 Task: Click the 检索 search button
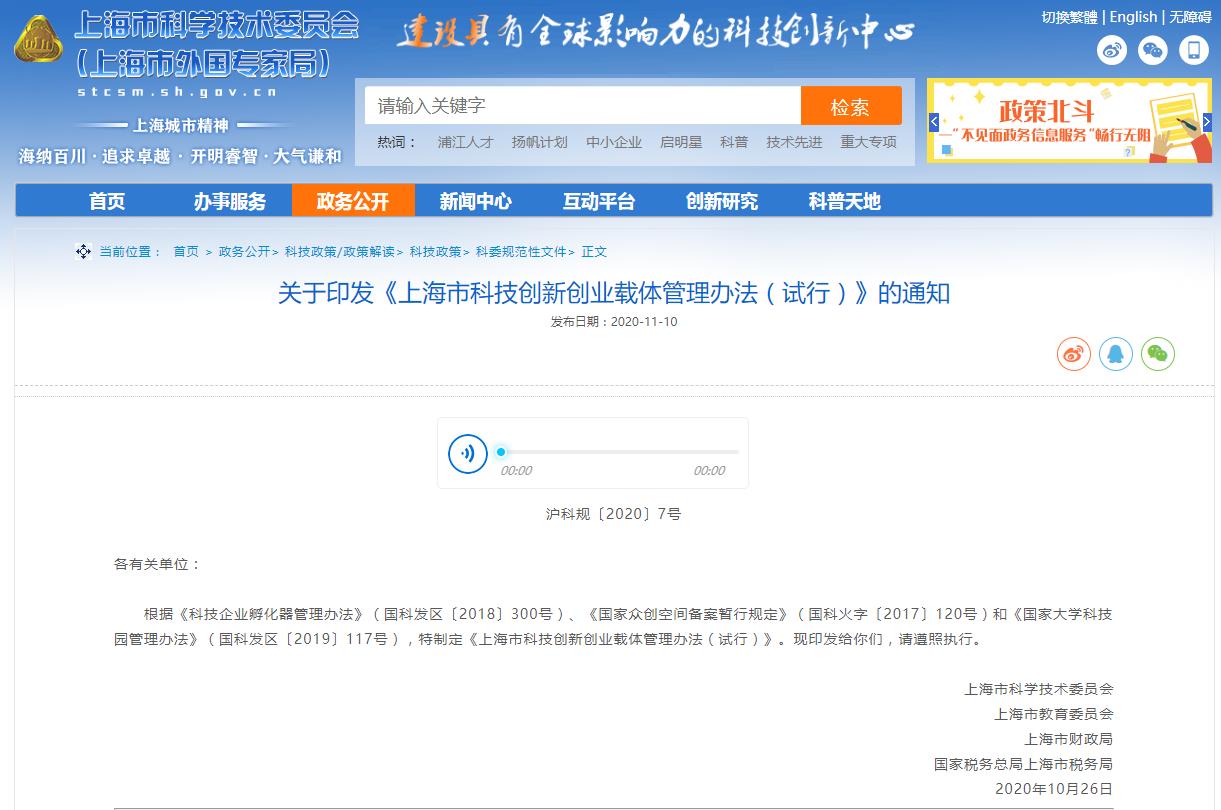(x=851, y=106)
